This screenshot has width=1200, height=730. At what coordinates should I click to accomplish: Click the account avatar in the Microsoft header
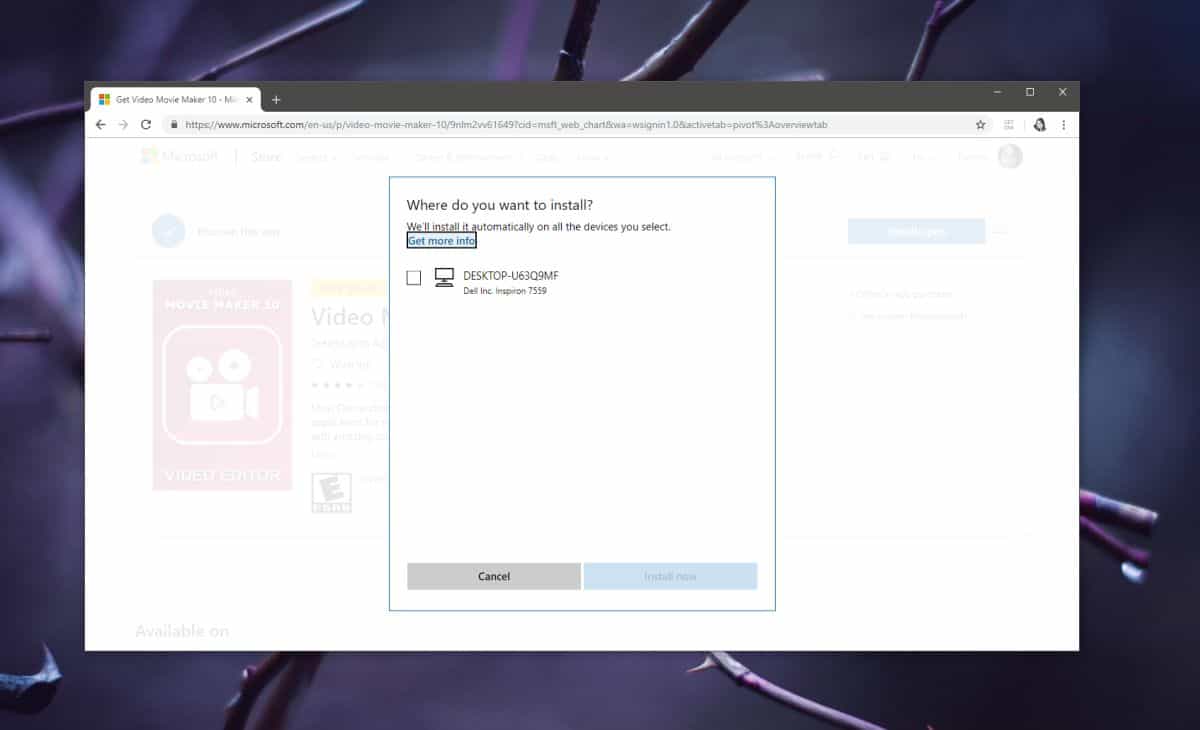(1010, 156)
